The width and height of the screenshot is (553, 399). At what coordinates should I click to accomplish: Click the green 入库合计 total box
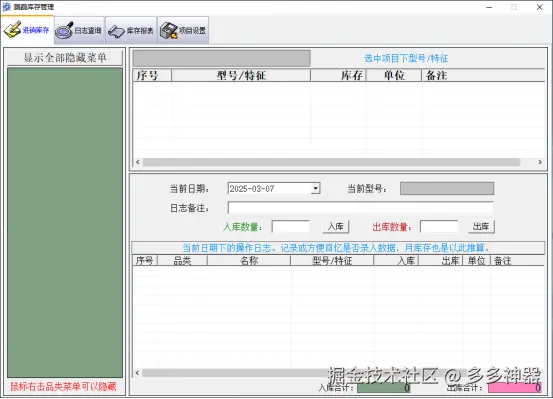tap(383, 388)
